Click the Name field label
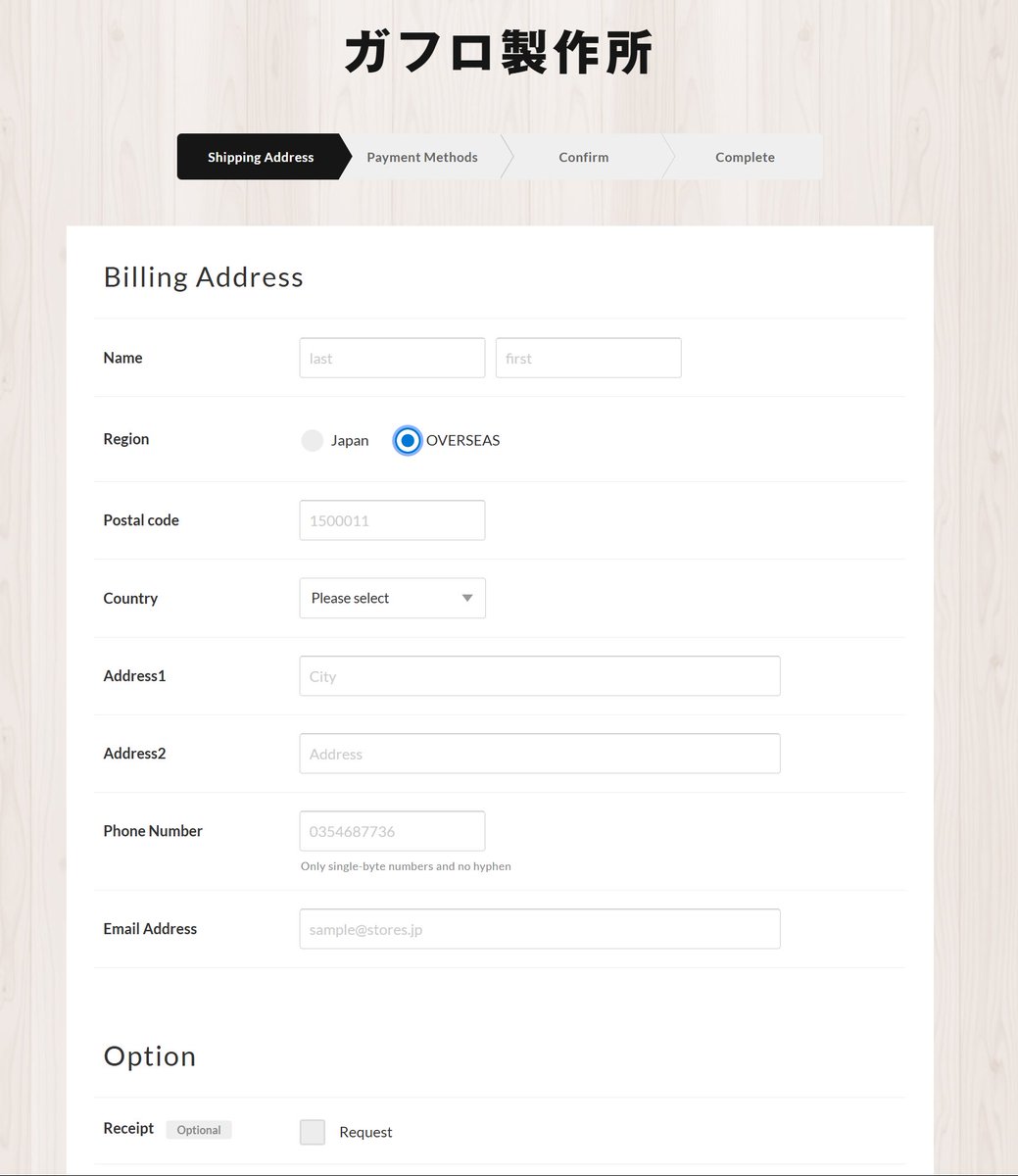Viewport: 1018px width, 1176px height. (x=122, y=358)
